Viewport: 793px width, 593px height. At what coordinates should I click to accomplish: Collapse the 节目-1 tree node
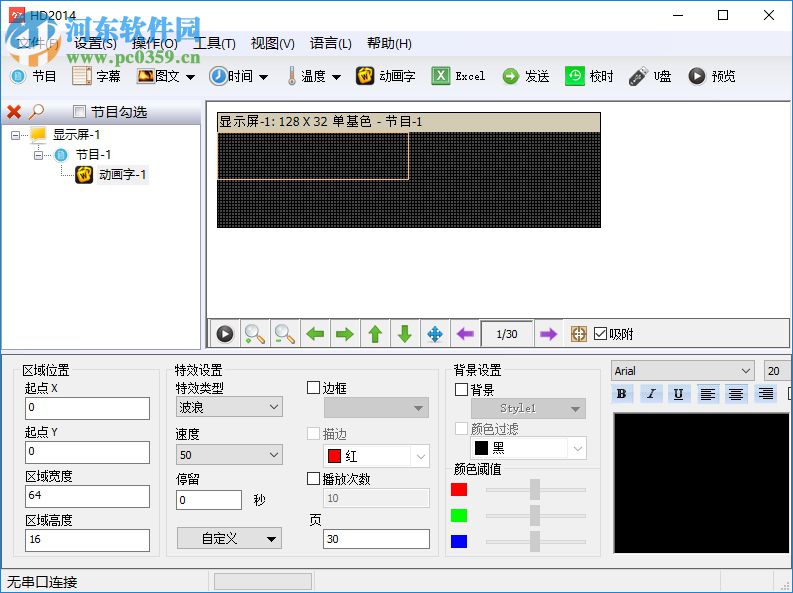coord(38,155)
